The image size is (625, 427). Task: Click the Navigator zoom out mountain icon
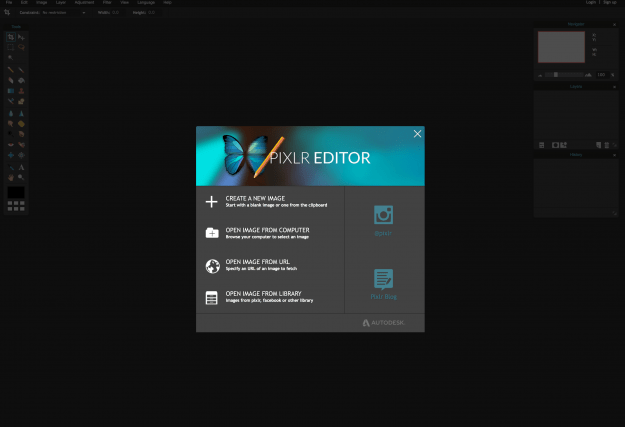(540, 75)
